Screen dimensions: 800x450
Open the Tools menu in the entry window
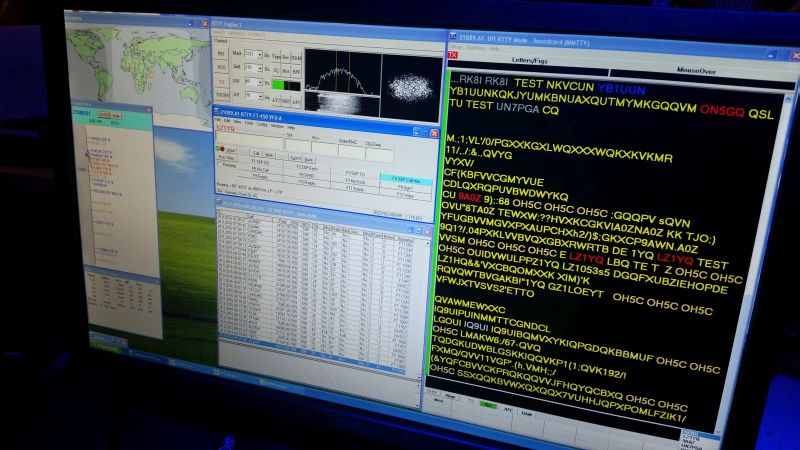click(x=250, y=123)
